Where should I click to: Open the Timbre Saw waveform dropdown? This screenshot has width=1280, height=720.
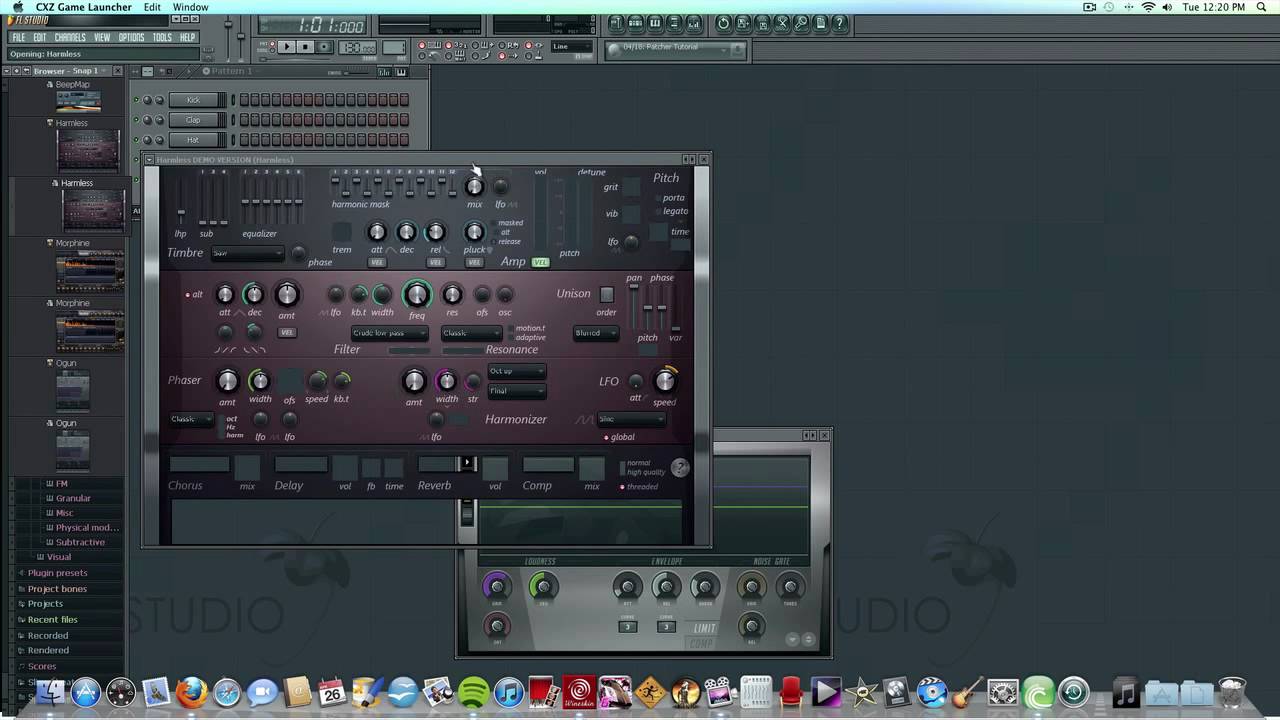point(247,253)
